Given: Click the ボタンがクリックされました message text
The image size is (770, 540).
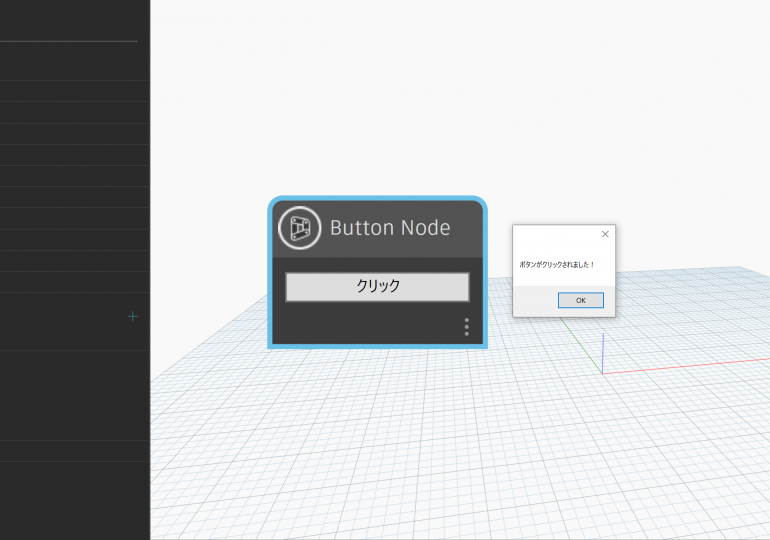Looking at the screenshot, I should (x=557, y=265).
